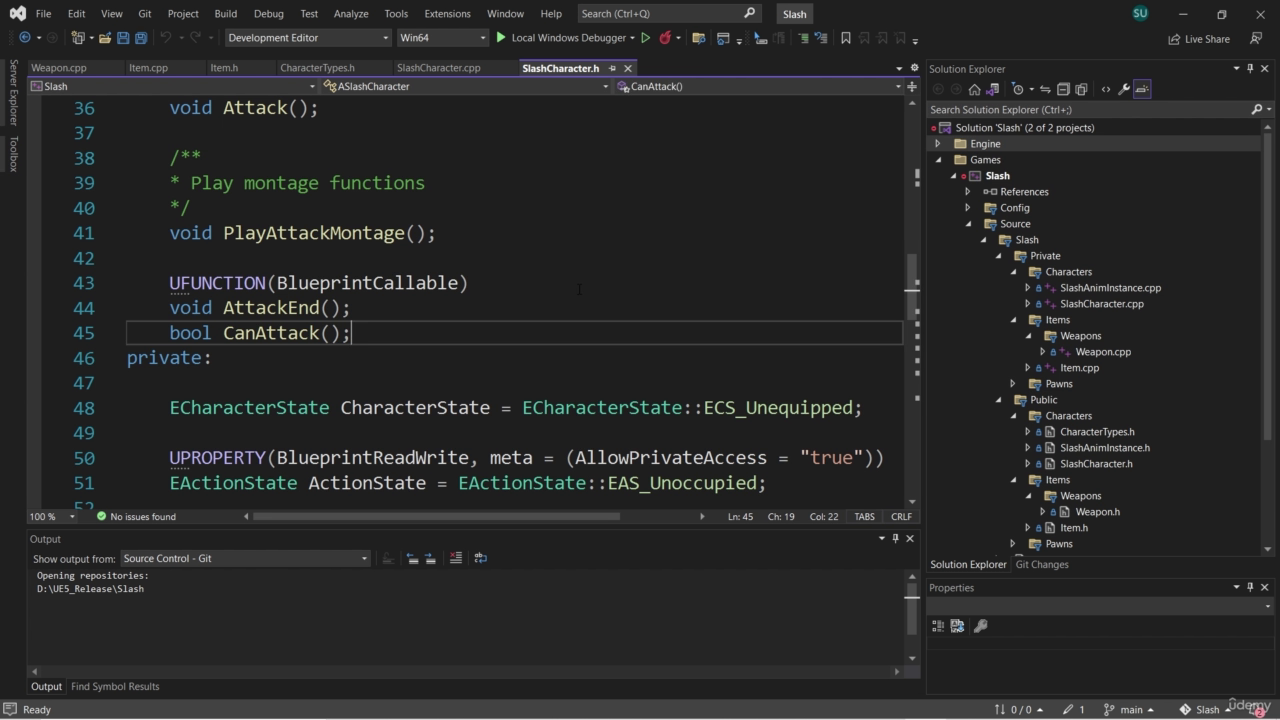This screenshot has height=720, width=1280.
Task: Open the Debug menu
Action: 268,14
